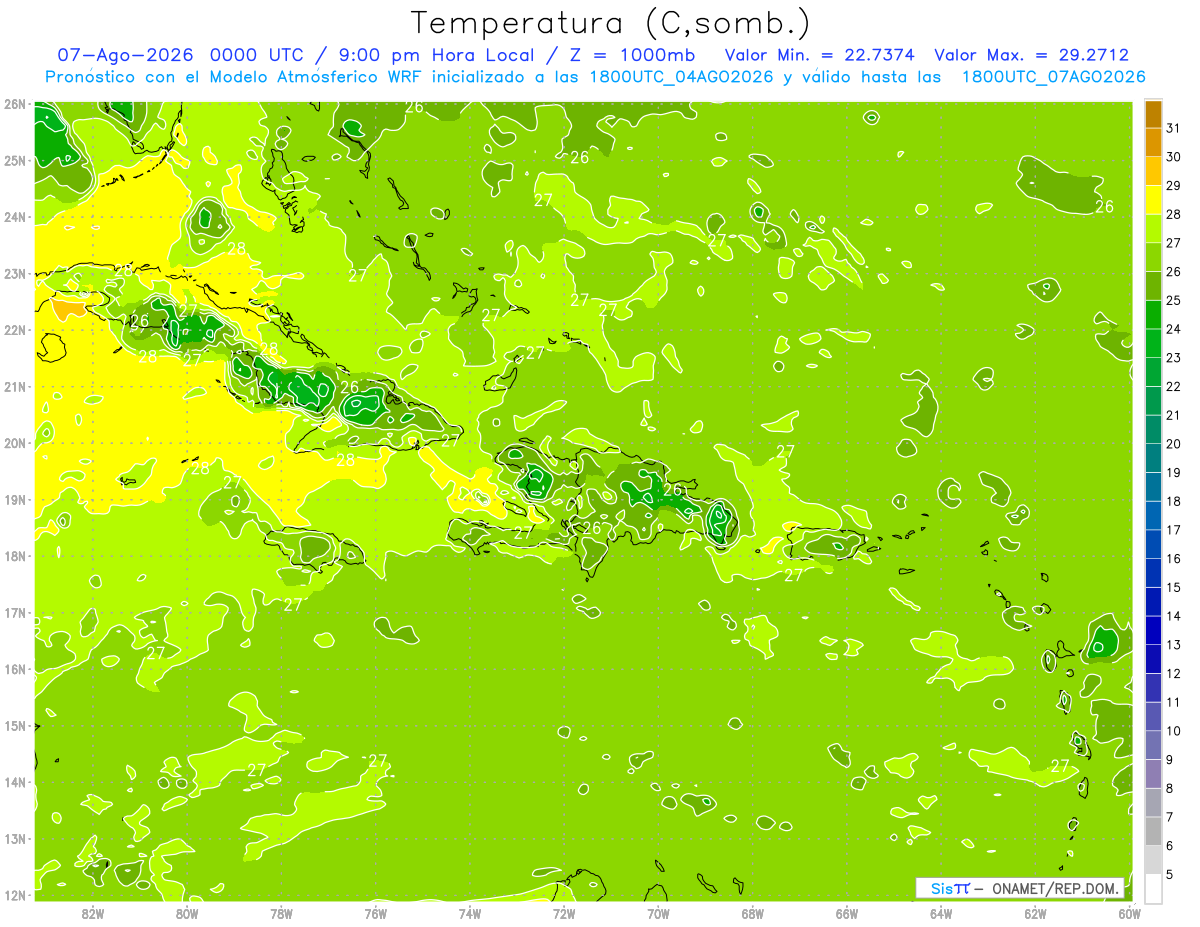Viewport: 1200px width, 927px height.
Task: Click the longitude axis label '60W'
Action: (x=1129, y=913)
